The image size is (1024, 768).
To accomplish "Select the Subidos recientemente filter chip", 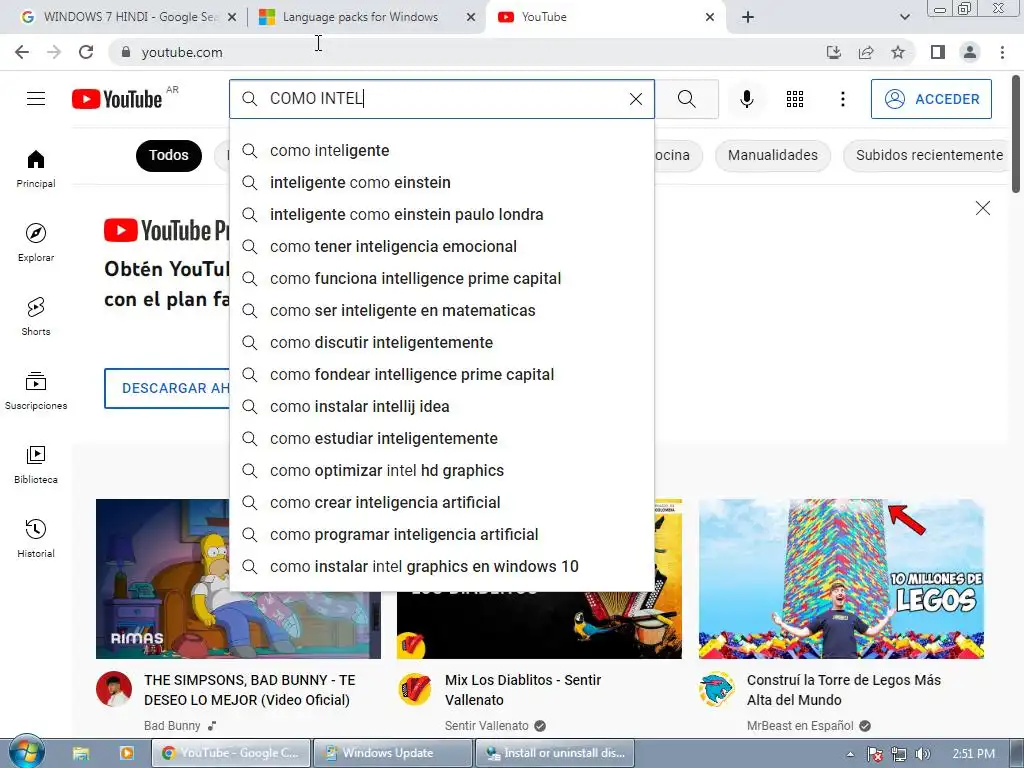I will (929, 155).
